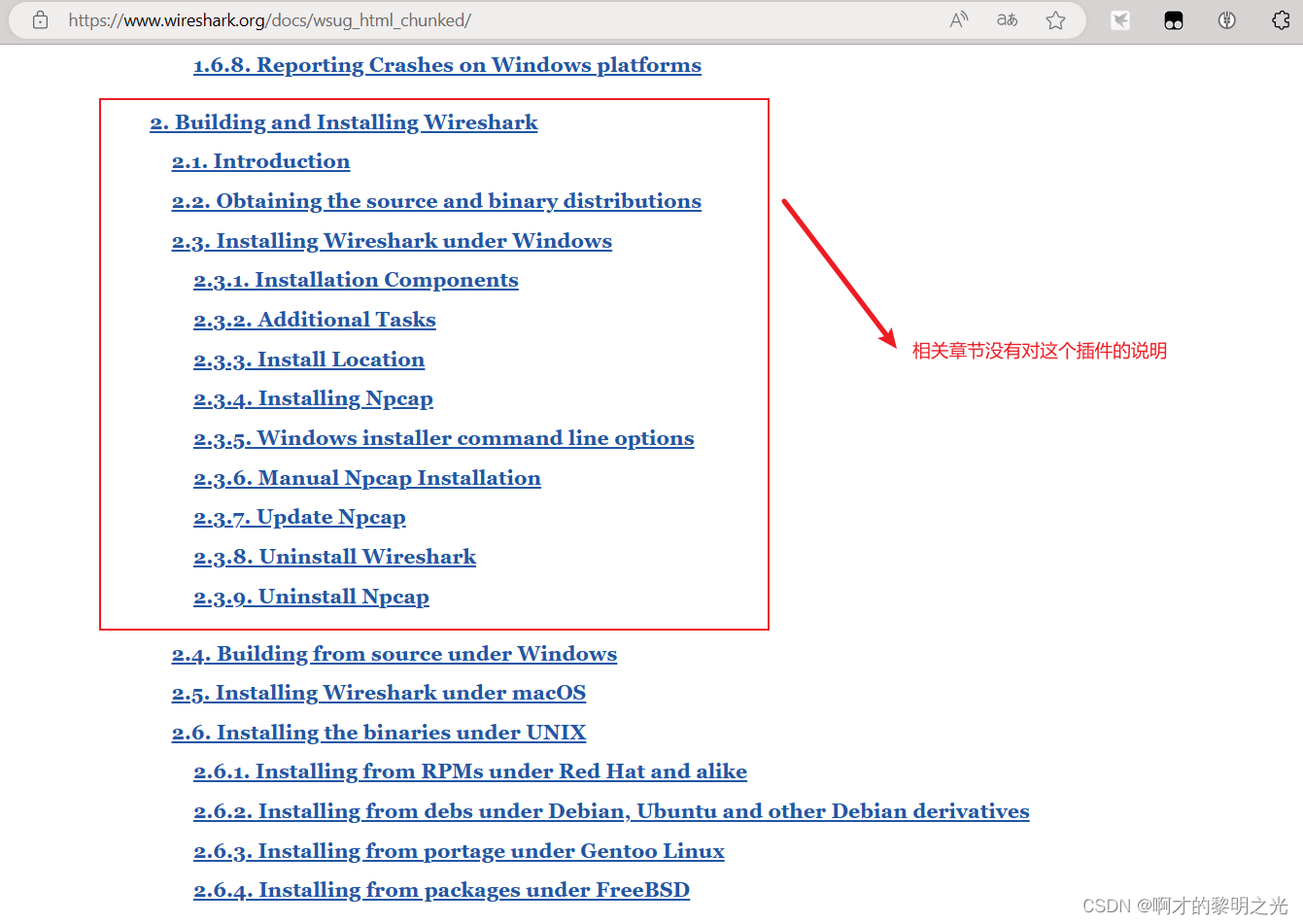Open 2.6 Installing the binaries under UNIX
1303x924 pixels.
click(x=379, y=733)
